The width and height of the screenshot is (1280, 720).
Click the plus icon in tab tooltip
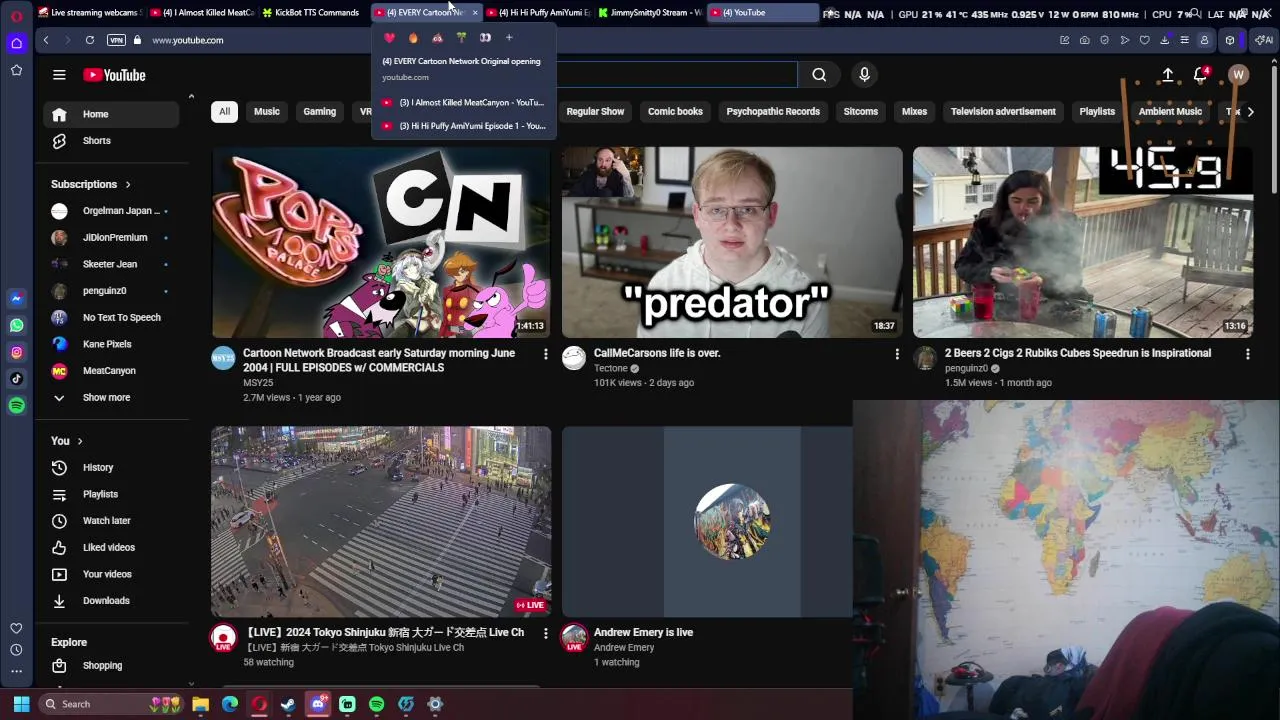pos(509,38)
